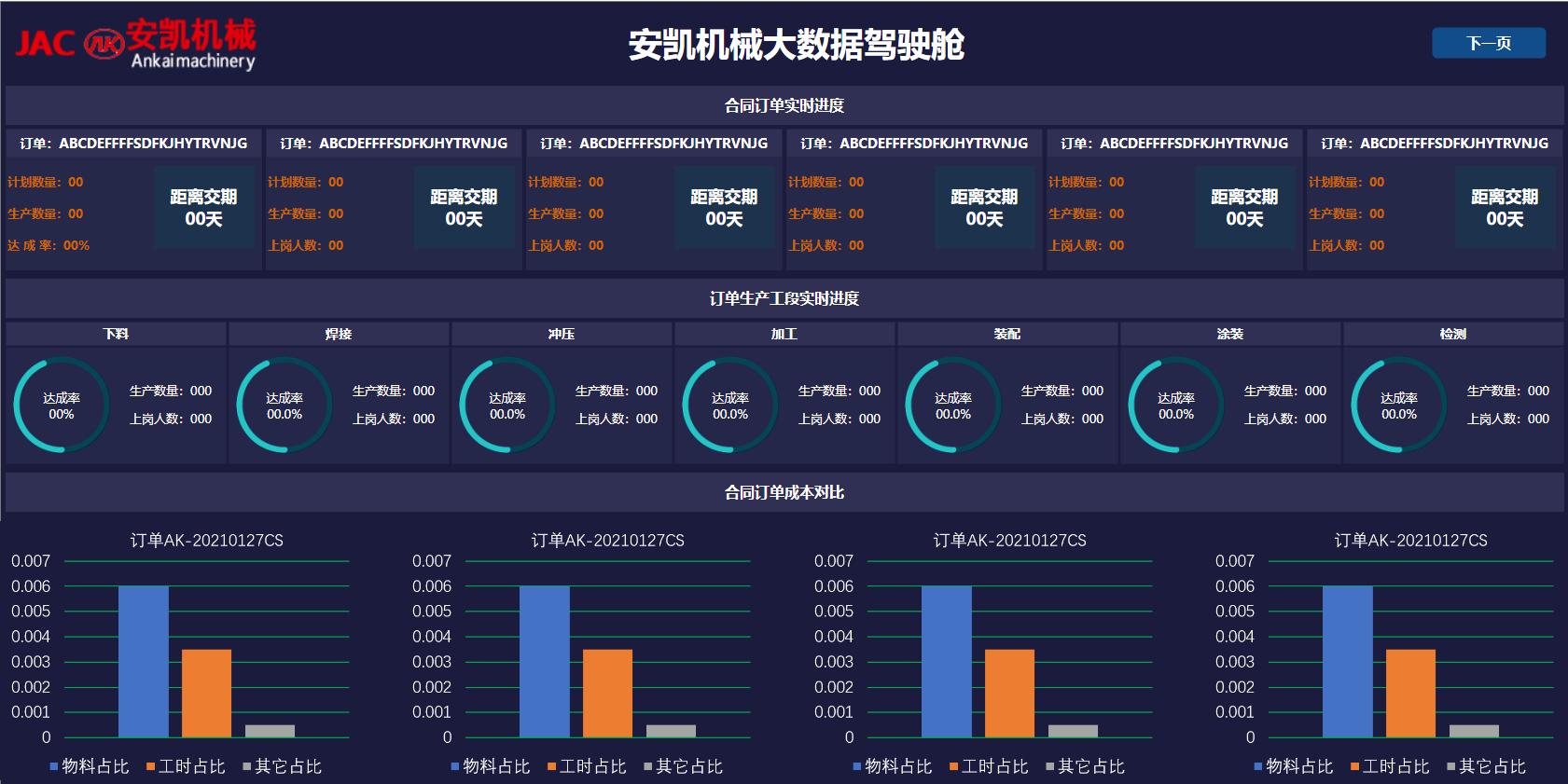Click the 达成率 00% label in first order card
The width and height of the screenshot is (1568, 784).
coord(49,245)
